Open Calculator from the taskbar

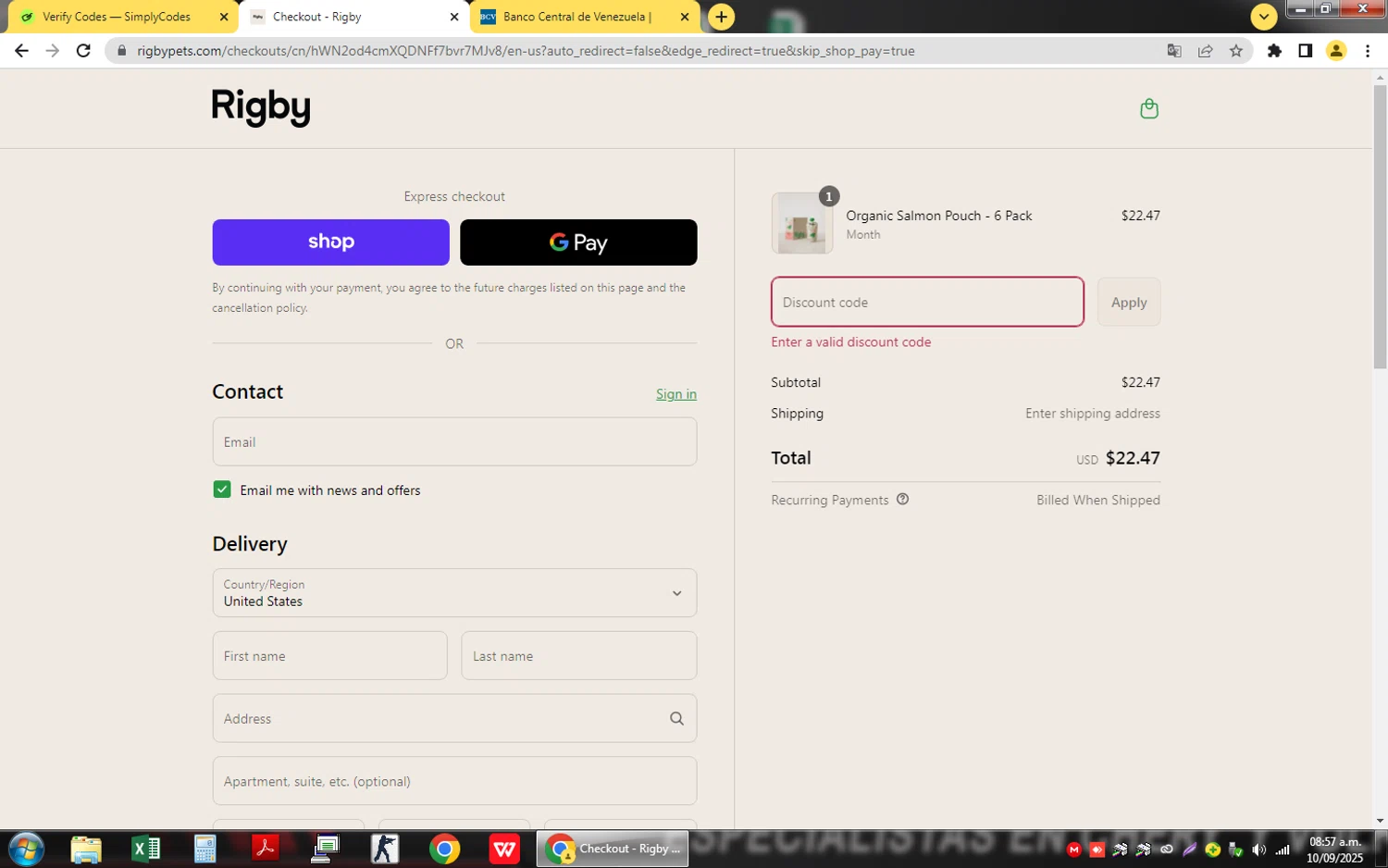(x=204, y=849)
